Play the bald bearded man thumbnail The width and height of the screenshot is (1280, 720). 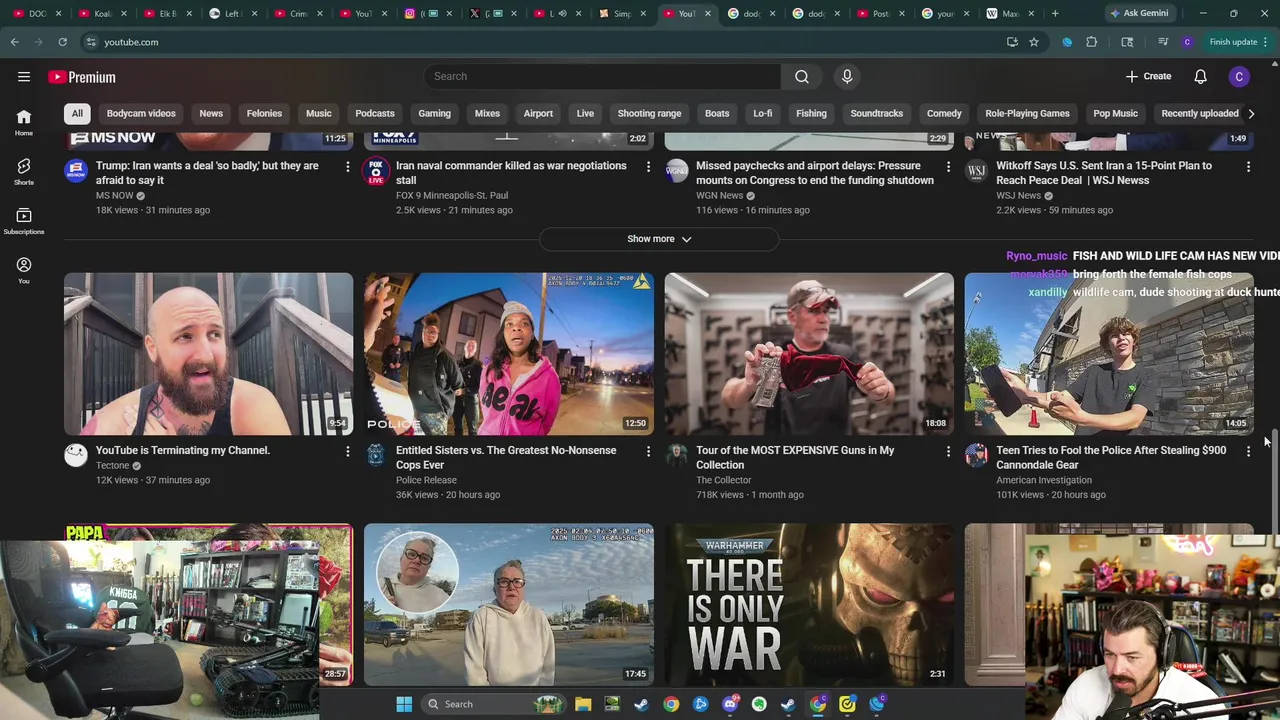tap(209, 354)
